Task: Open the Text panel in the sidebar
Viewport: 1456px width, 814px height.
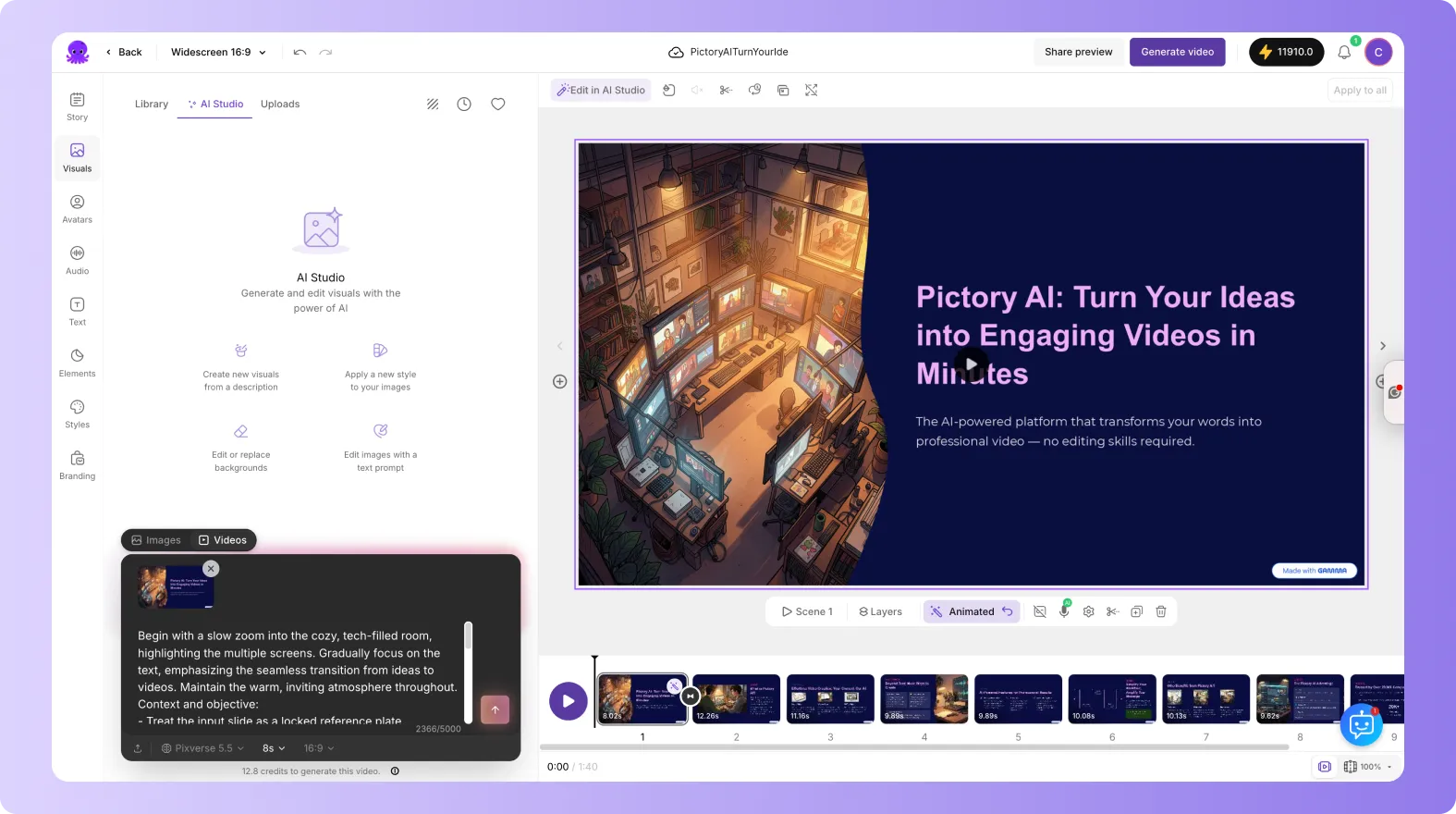Action: coord(78,312)
